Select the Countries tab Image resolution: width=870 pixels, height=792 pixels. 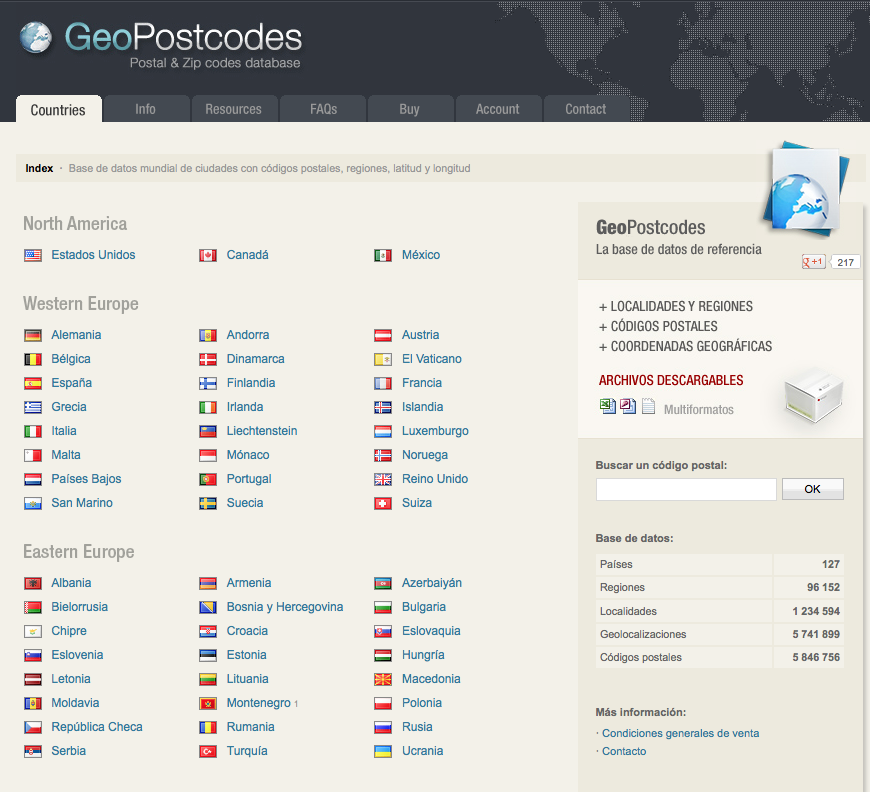[x=58, y=109]
